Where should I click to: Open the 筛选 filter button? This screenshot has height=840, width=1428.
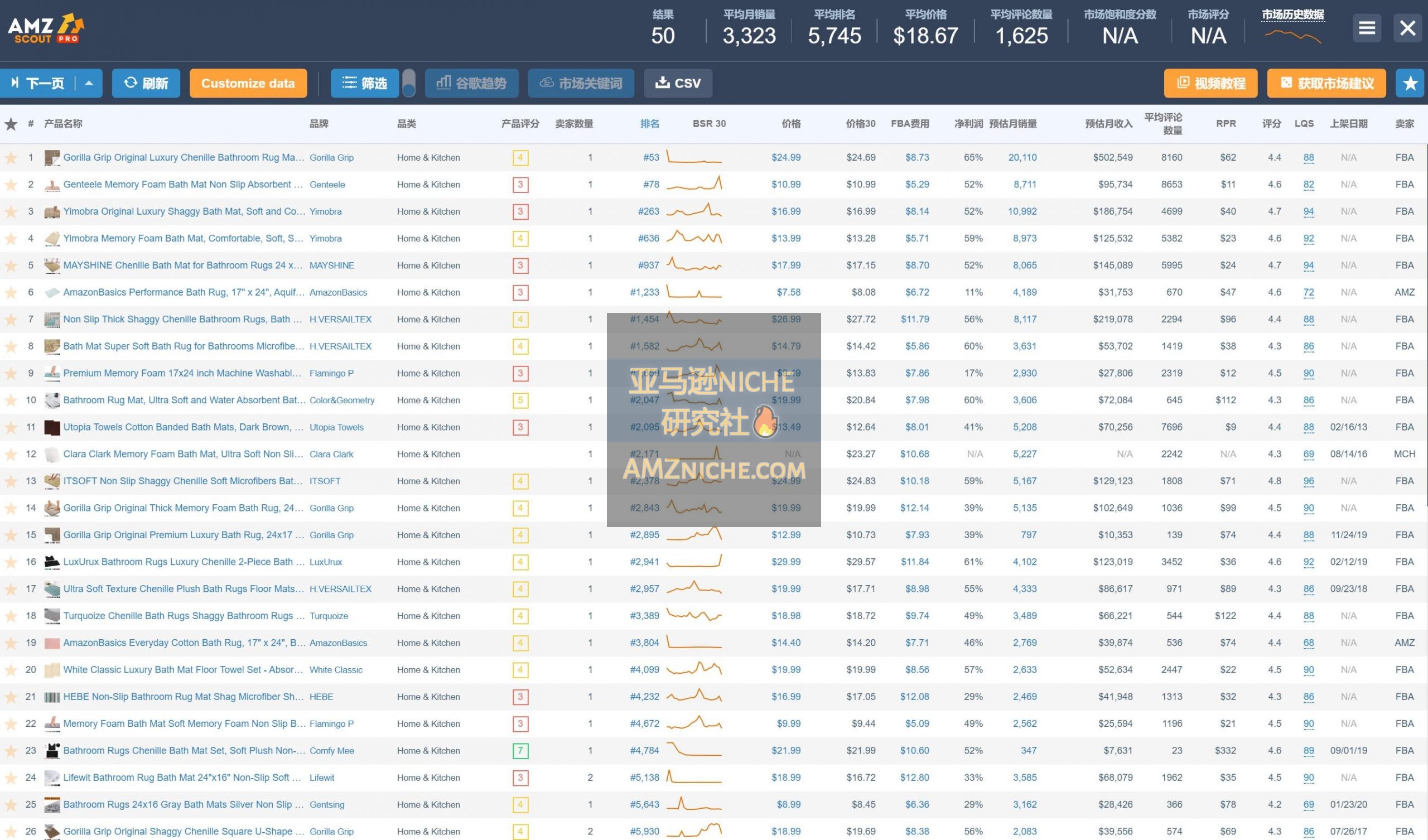coord(364,83)
